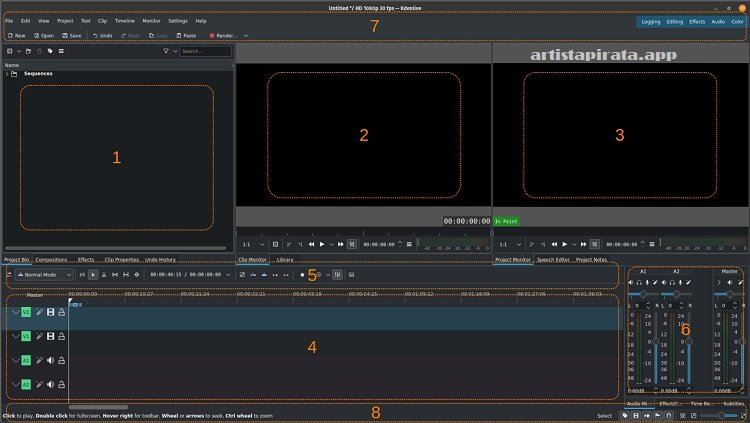
Task: Click the timeline horizontal scrollbar
Action: coord(98,407)
